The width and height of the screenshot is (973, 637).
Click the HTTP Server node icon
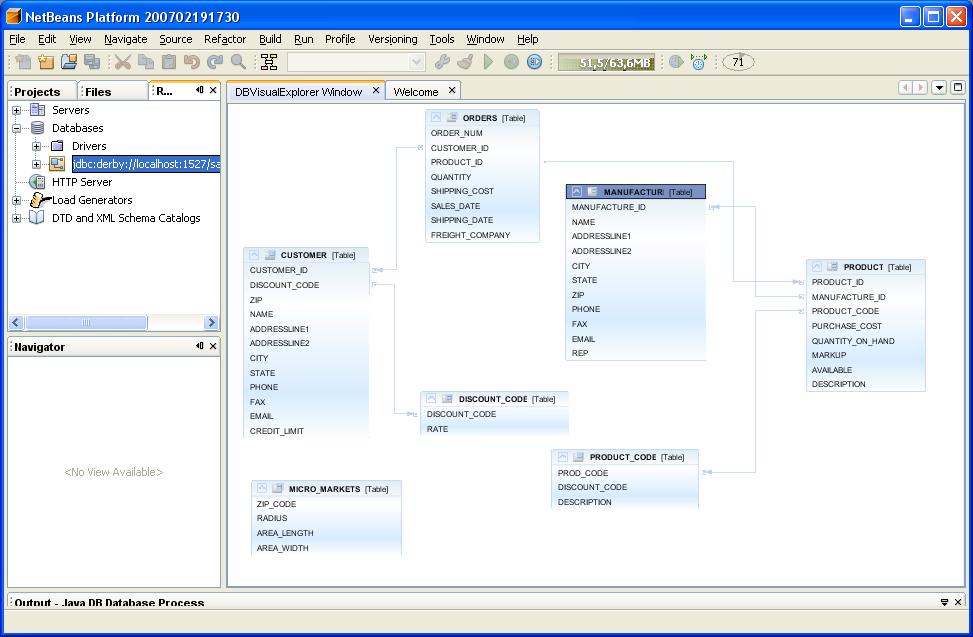click(x=37, y=182)
